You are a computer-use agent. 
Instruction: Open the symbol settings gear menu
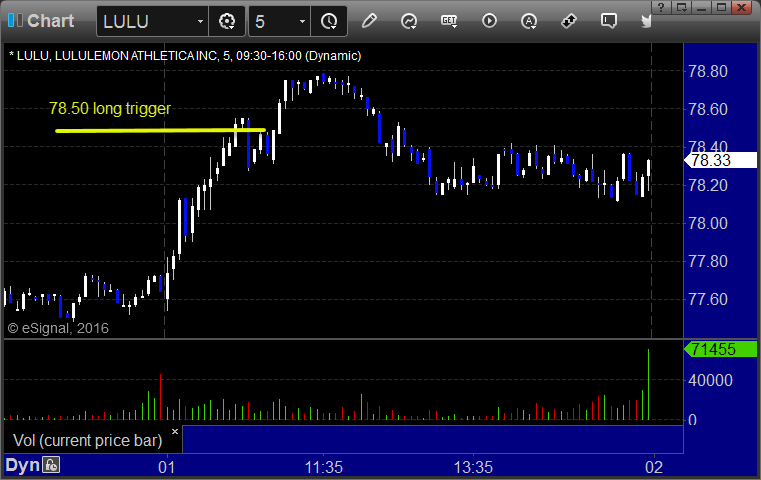tap(227, 21)
